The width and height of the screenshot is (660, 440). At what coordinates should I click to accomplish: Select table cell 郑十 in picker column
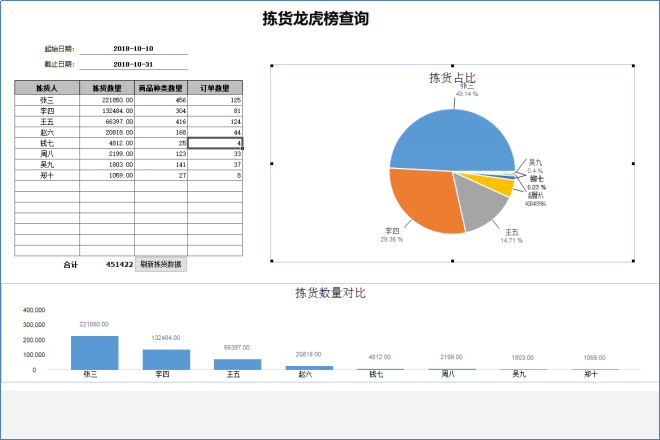pyautogui.click(x=47, y=175)
